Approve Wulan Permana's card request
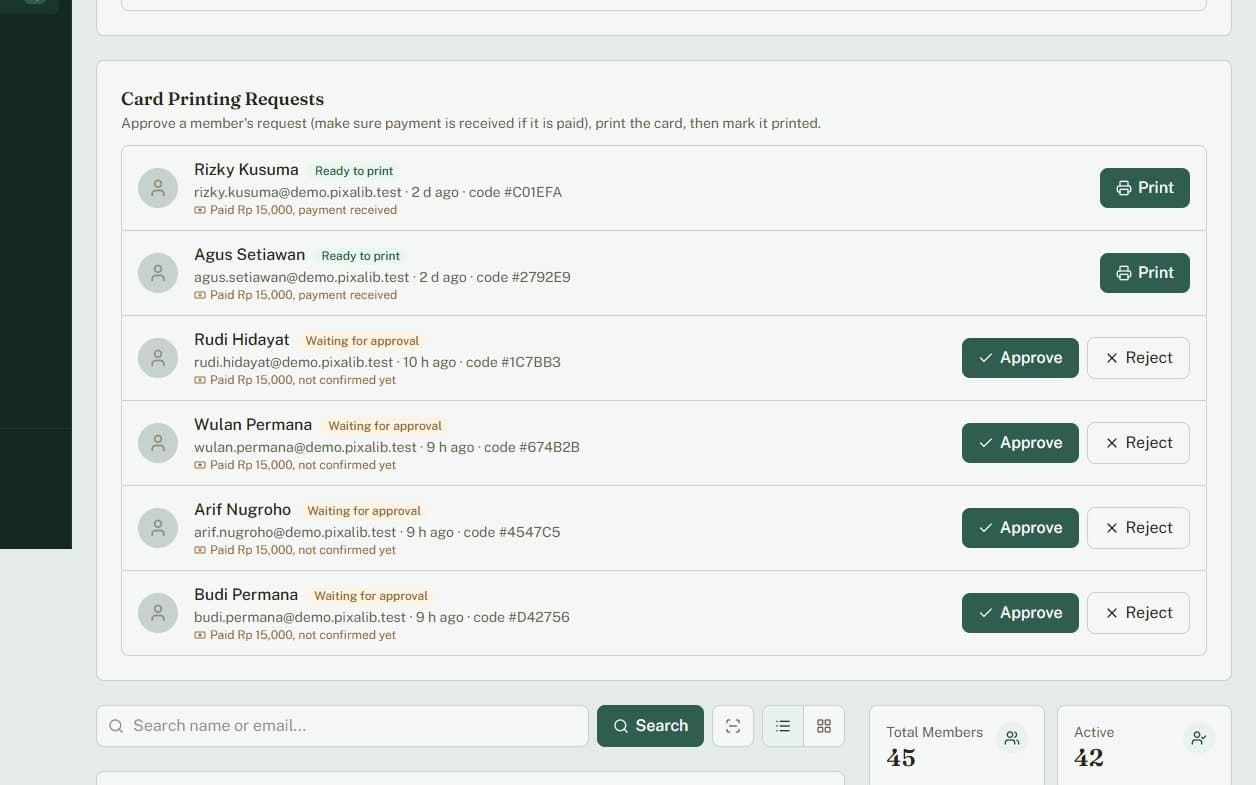The image size is (1256, 785). (1020, 443)
